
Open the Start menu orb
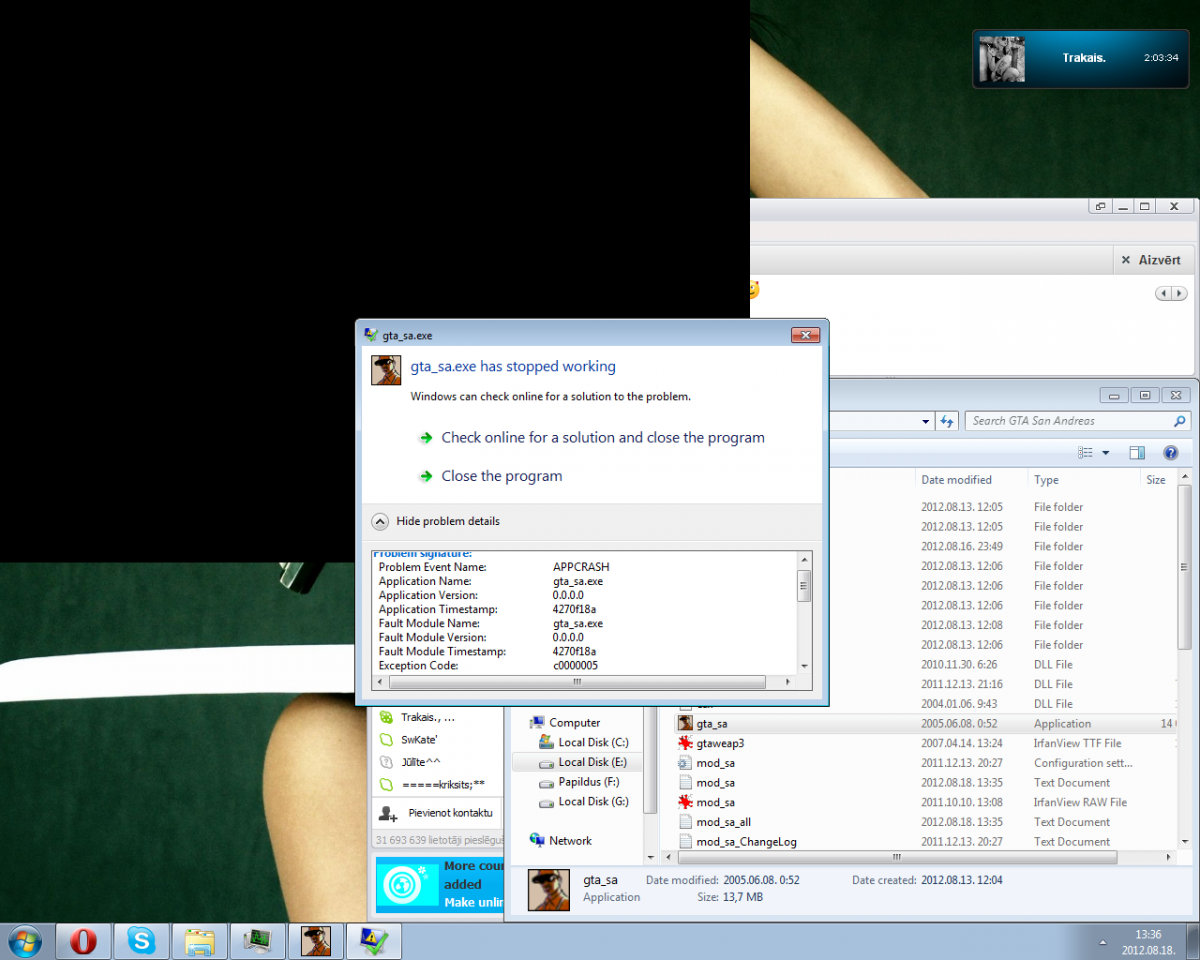click(25, 941)
